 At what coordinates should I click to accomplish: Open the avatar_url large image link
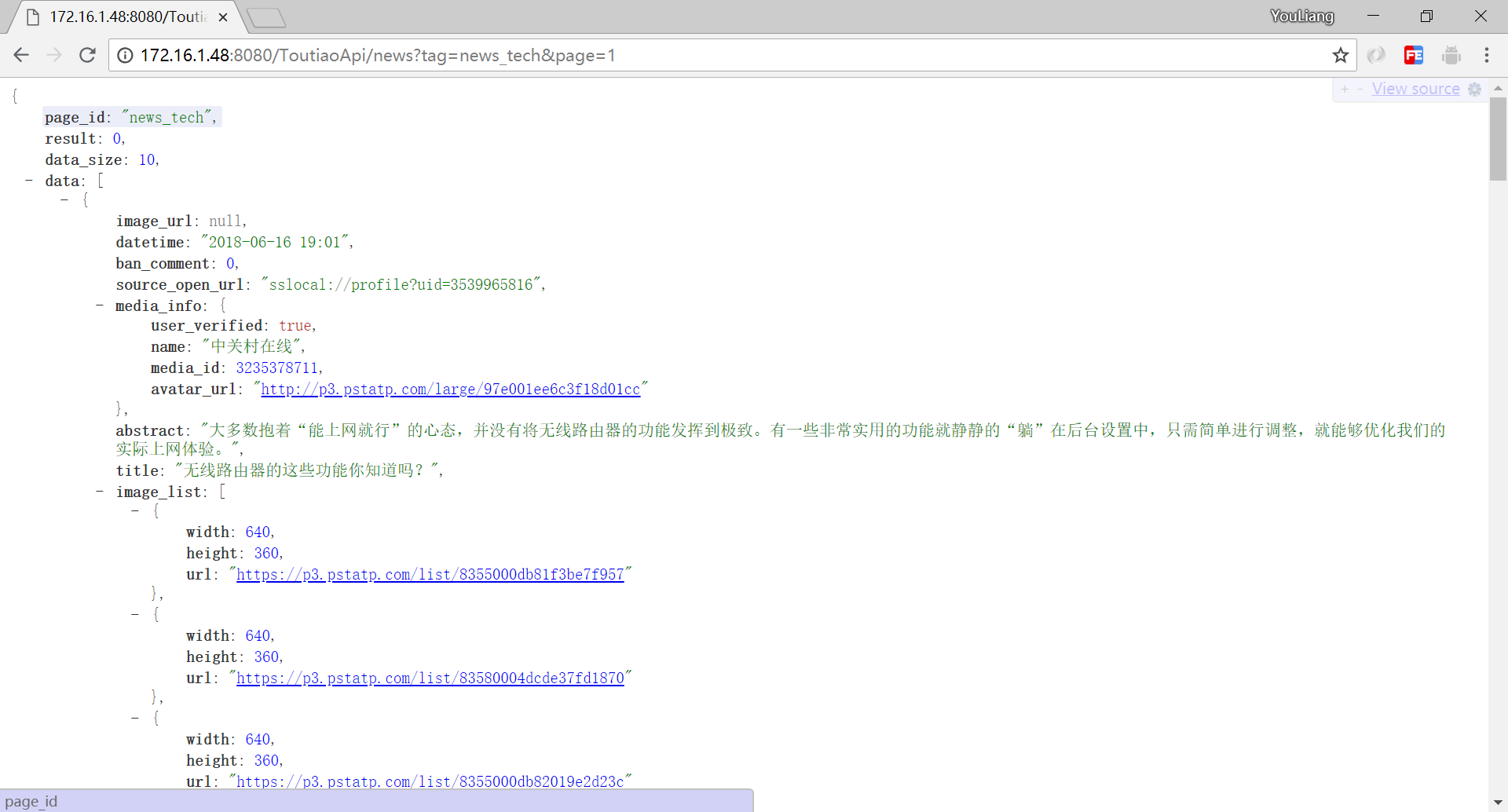(450, 390)
